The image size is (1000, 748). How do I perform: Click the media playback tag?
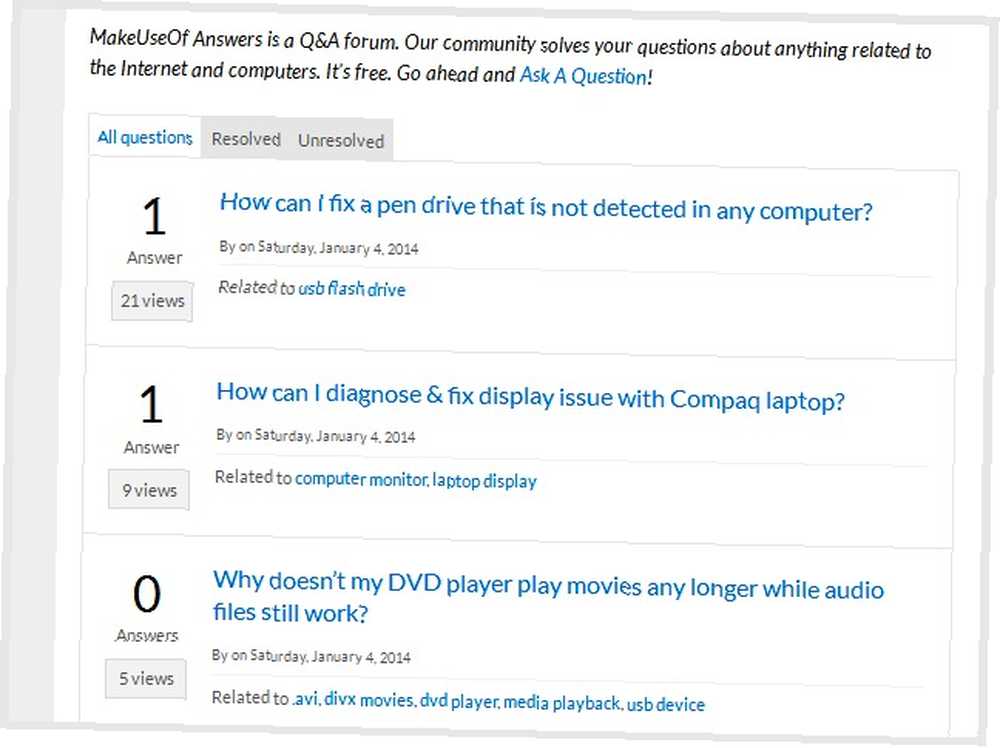pos(562,703)
